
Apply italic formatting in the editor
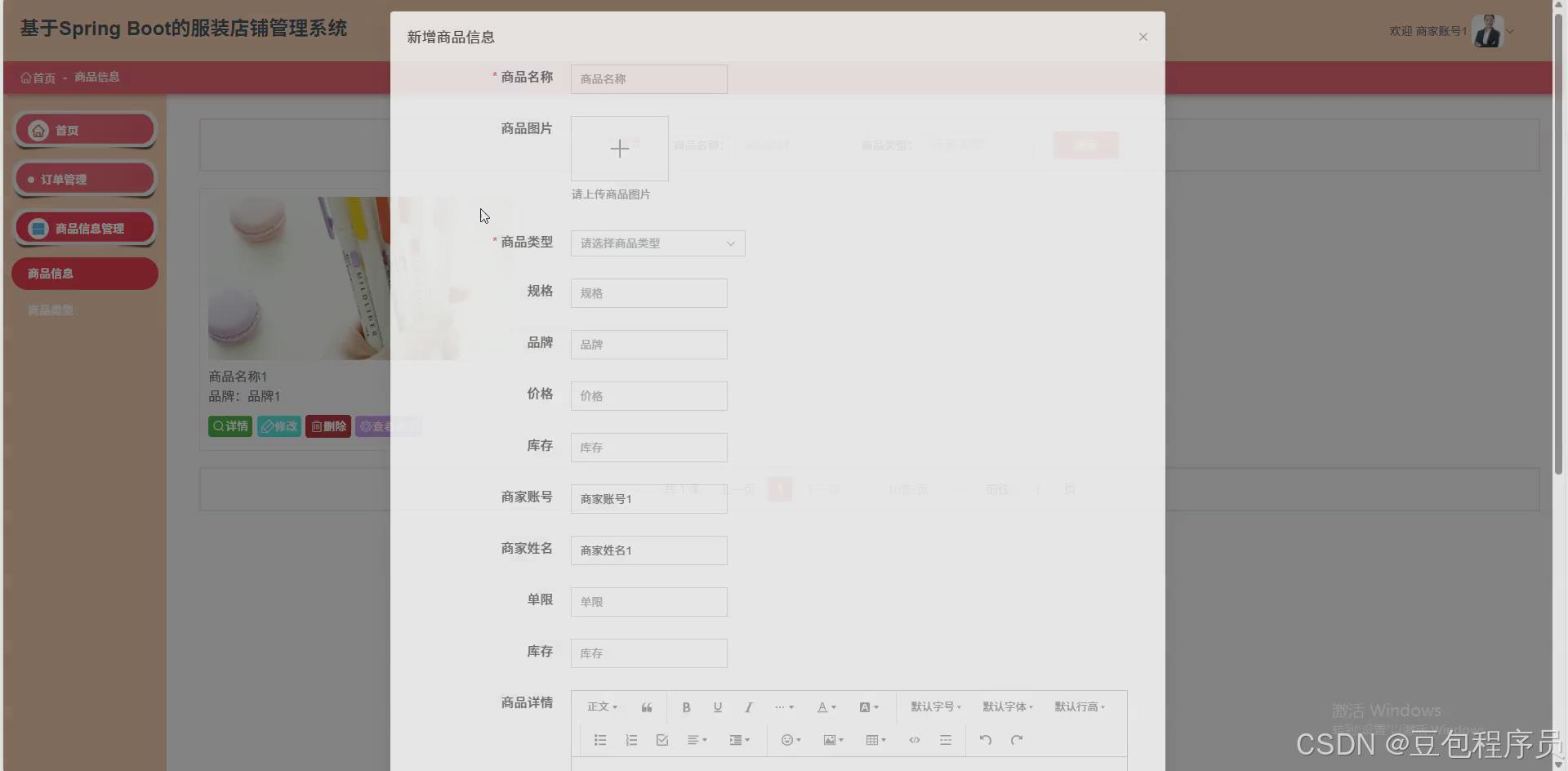748,706
